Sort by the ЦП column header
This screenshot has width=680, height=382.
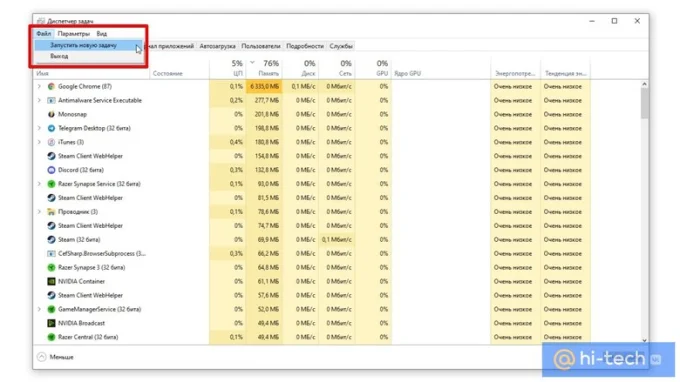tap(228, 68)
